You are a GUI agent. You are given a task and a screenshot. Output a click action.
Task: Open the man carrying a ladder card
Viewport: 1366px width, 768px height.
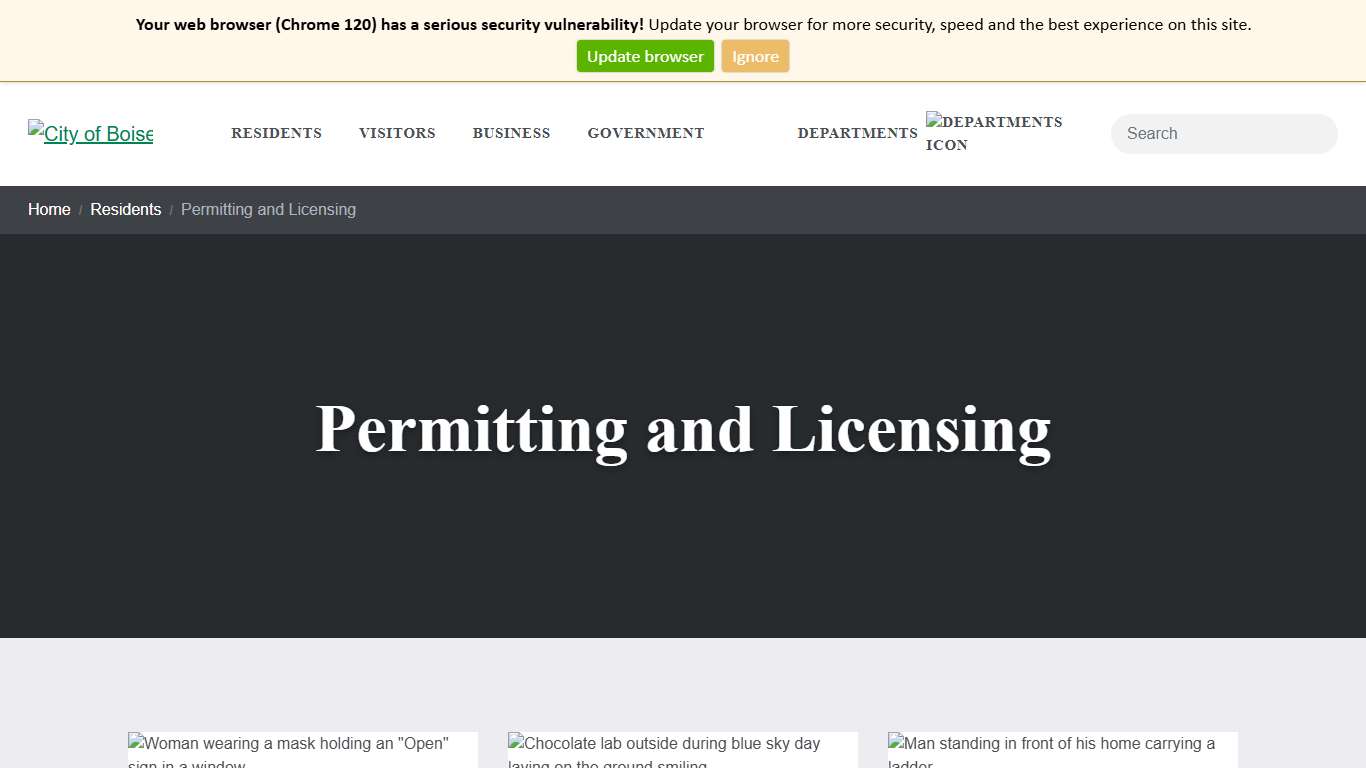[1062, 750]
